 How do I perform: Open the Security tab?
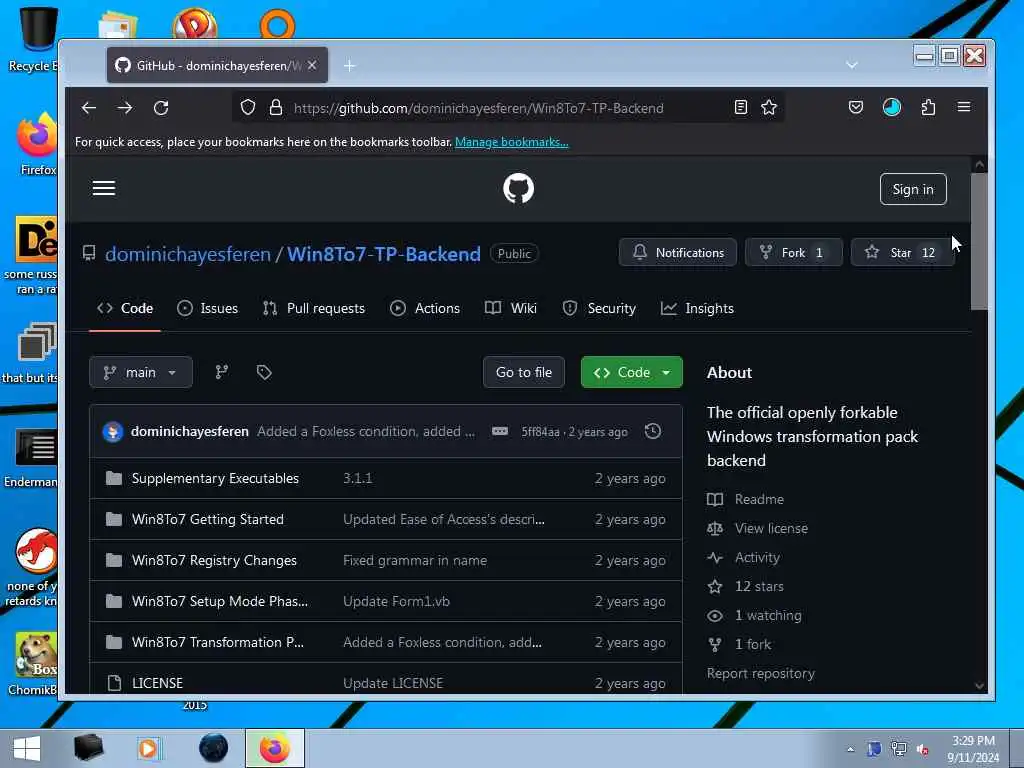(599, 308)
